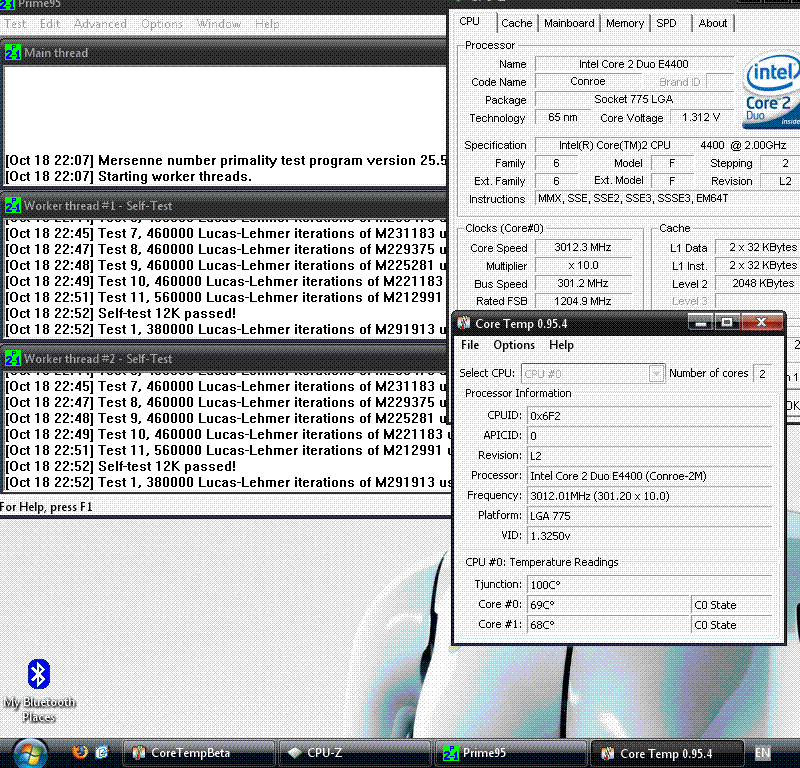Open the Window menu in Prime95
The height and width of the screenshot is (768, 800).
[x=219, y=24]
